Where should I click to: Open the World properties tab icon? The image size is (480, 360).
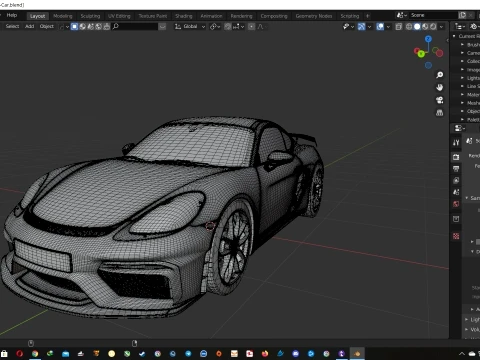[456, 204]
